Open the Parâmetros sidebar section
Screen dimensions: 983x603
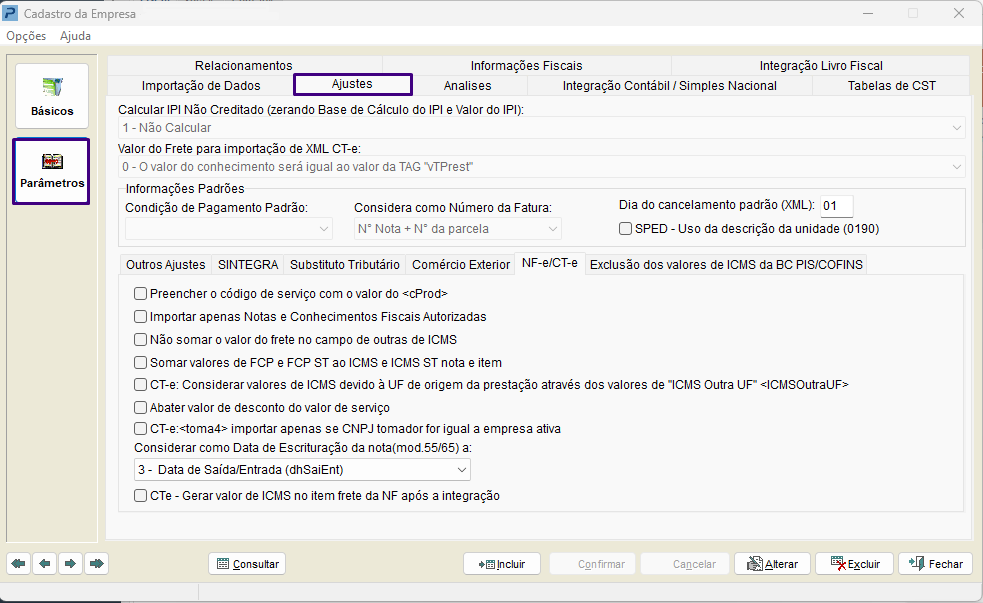(51, 171)
